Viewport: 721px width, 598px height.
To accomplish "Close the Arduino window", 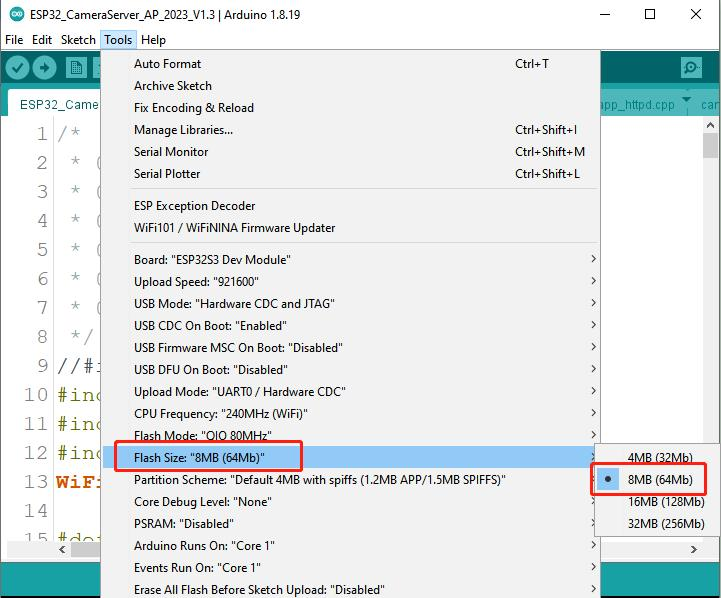I will 696,14.
